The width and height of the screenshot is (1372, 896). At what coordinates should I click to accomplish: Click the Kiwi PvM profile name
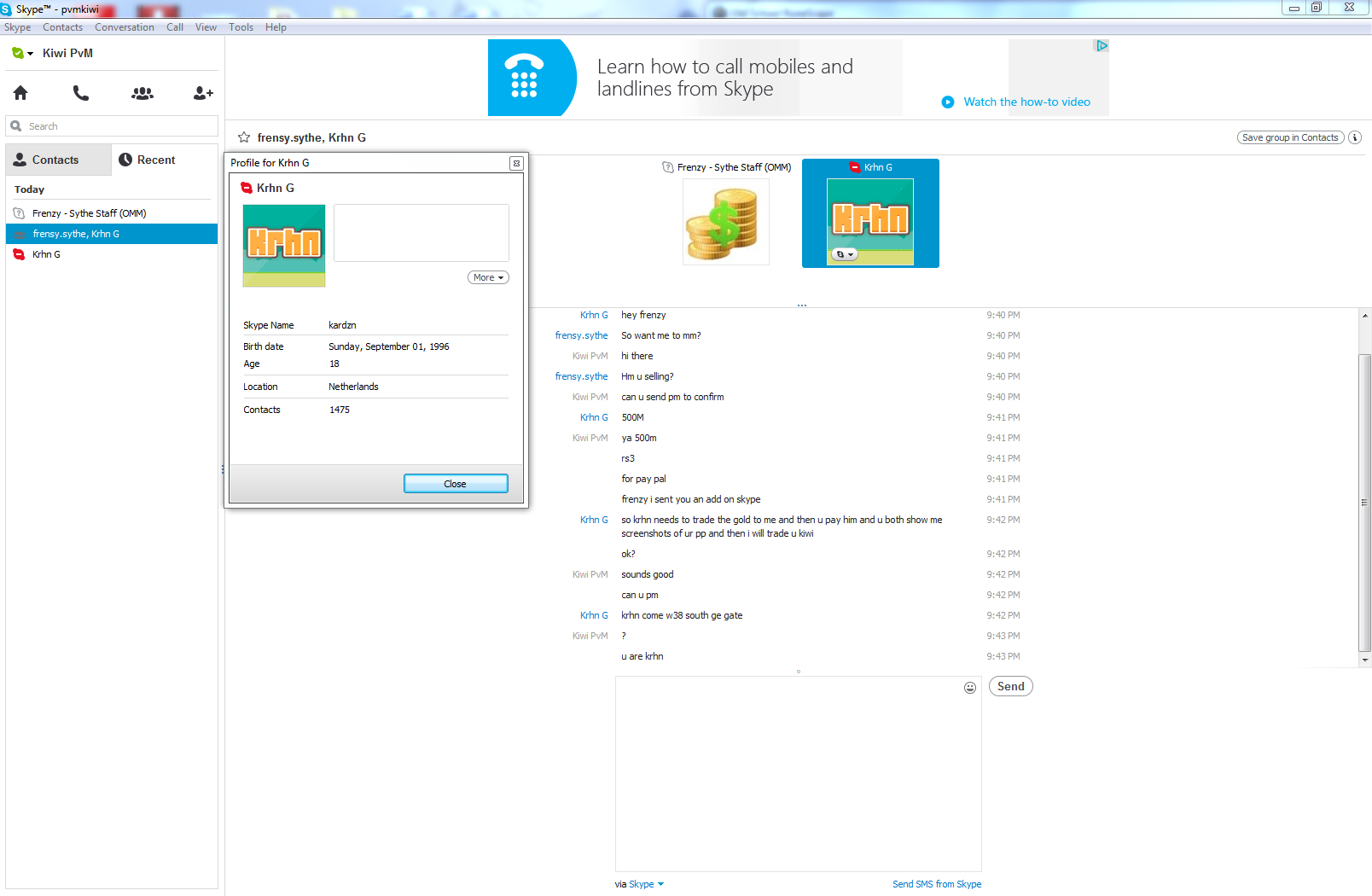tap(68, 53)
